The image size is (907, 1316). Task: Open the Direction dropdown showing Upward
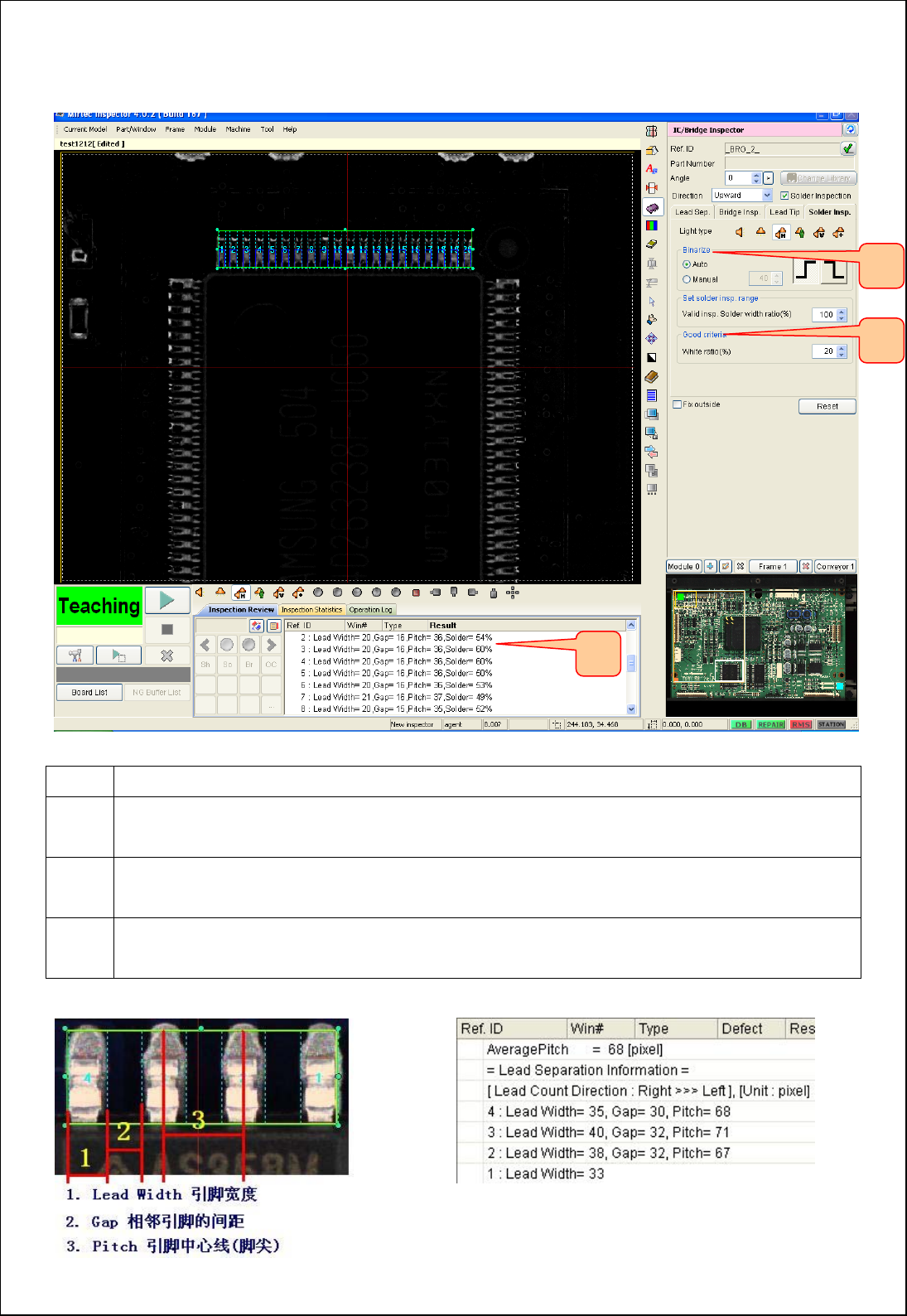click(x=767, y=196)
